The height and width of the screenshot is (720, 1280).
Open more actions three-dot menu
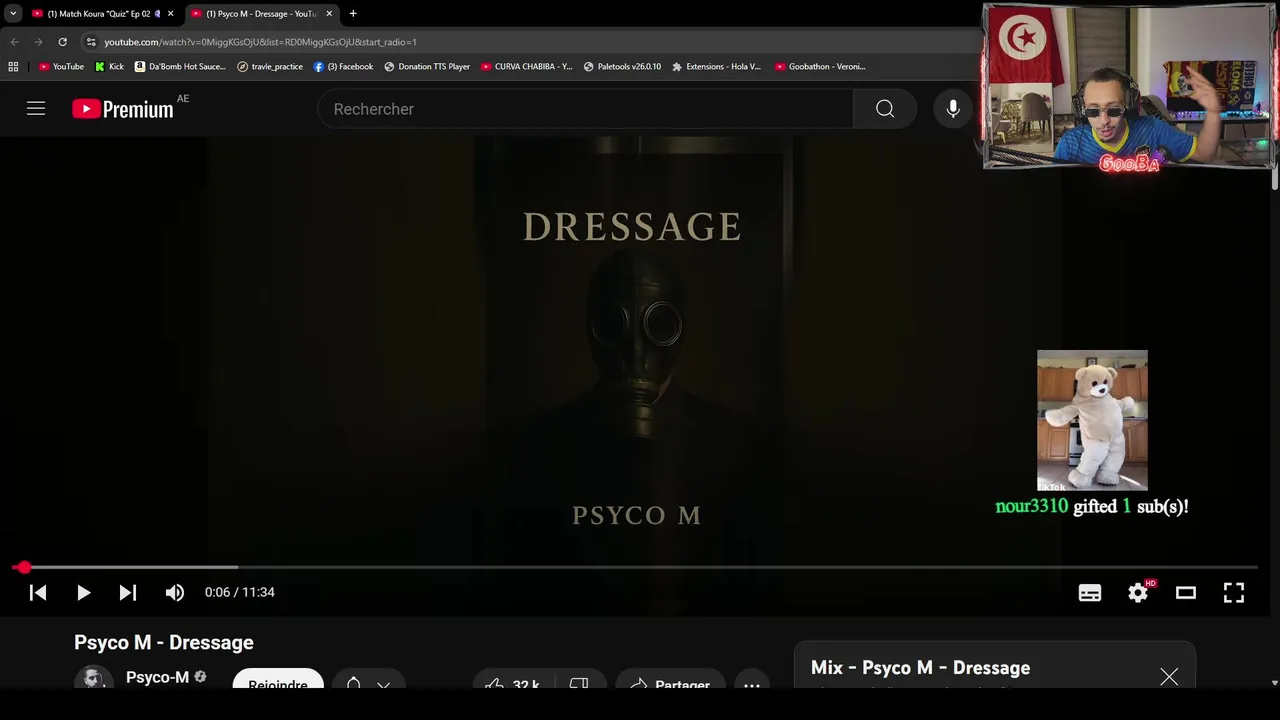click(x=752, y=679)
